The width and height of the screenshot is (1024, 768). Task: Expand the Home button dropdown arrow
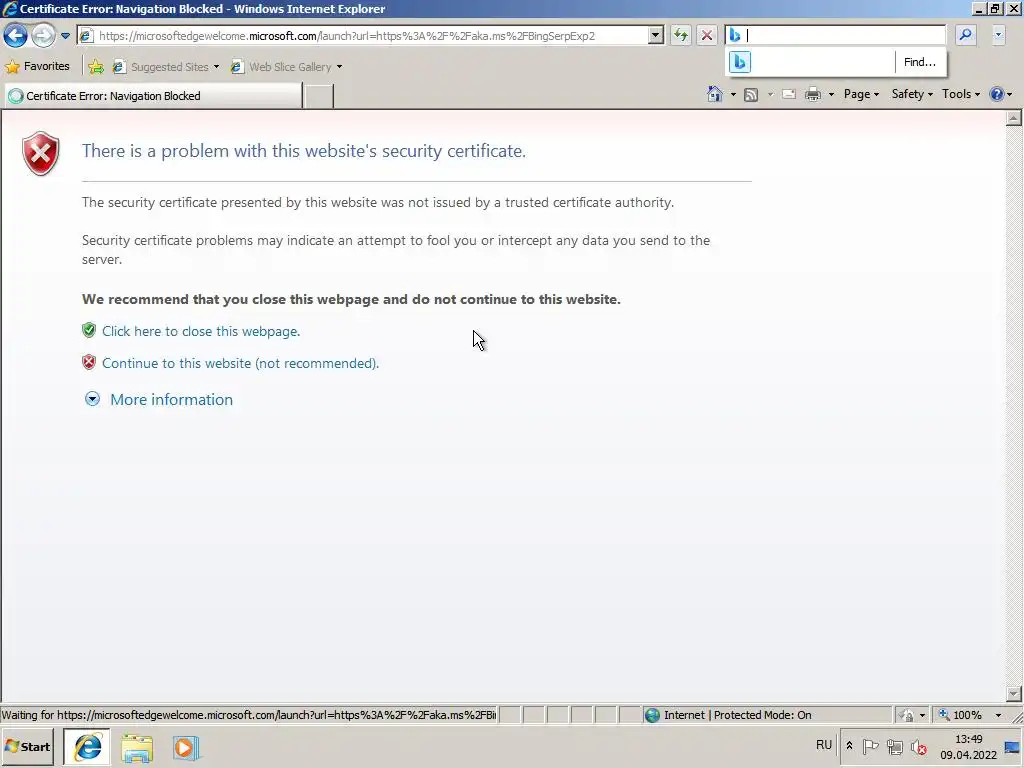[733, 95]
